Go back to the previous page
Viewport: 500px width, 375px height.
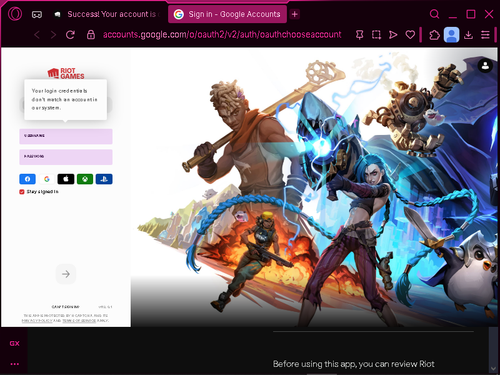[37, 35]
